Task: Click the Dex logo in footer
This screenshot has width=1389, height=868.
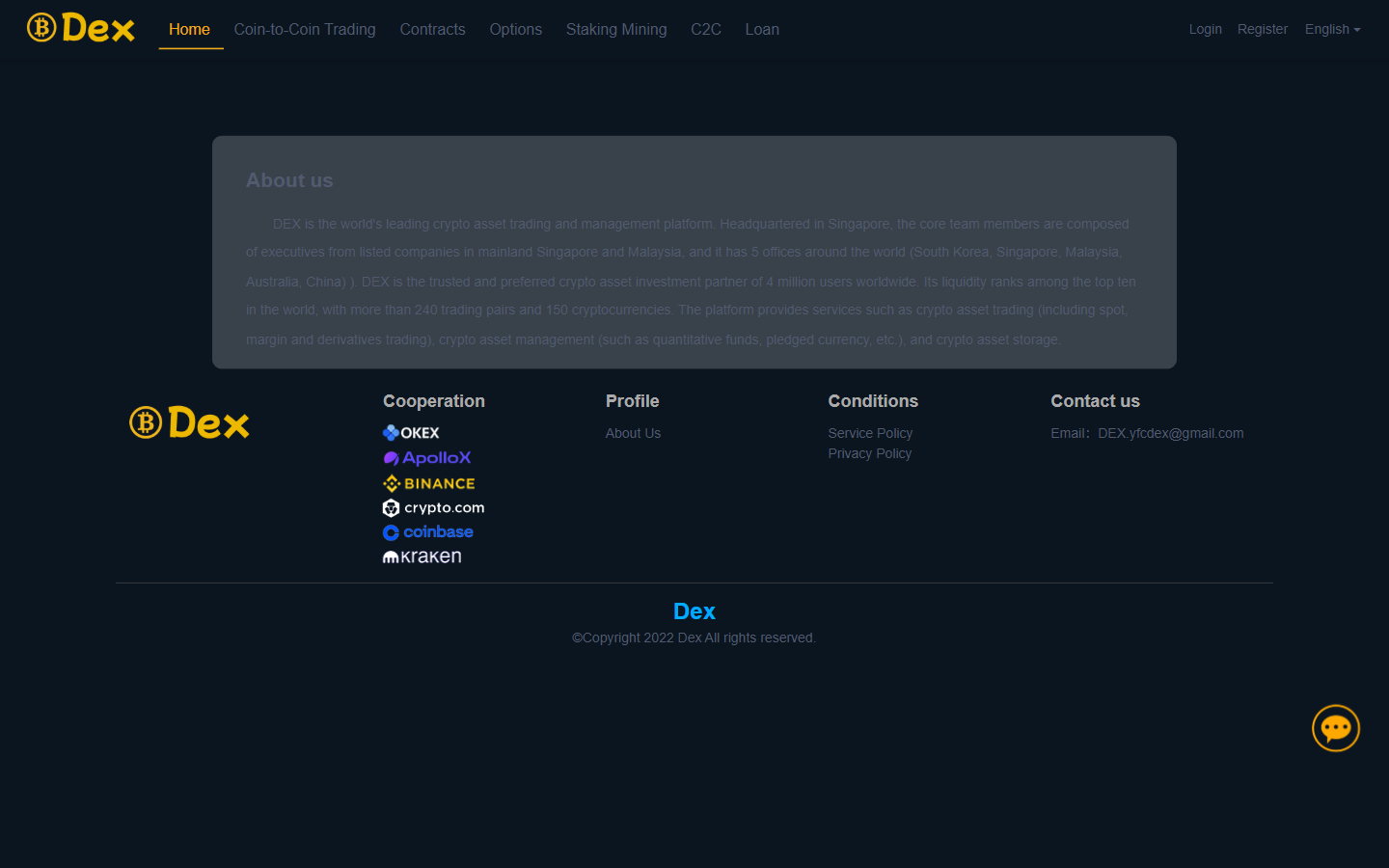Action: [x=190, y=422]
